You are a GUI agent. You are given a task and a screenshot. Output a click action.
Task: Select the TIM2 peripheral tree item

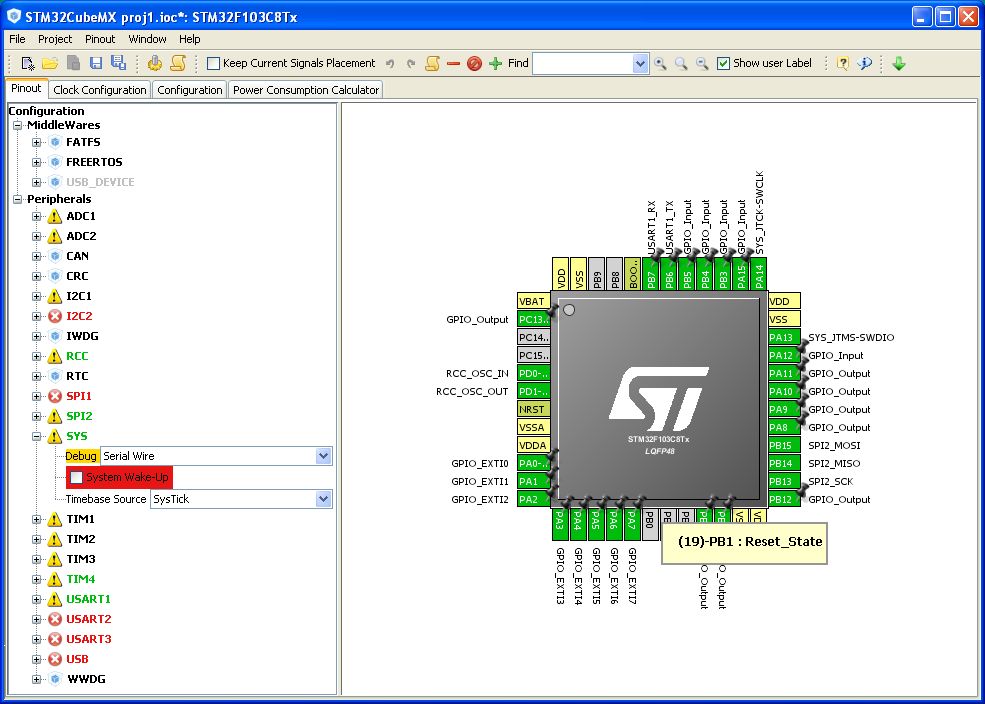click(80, 539)
